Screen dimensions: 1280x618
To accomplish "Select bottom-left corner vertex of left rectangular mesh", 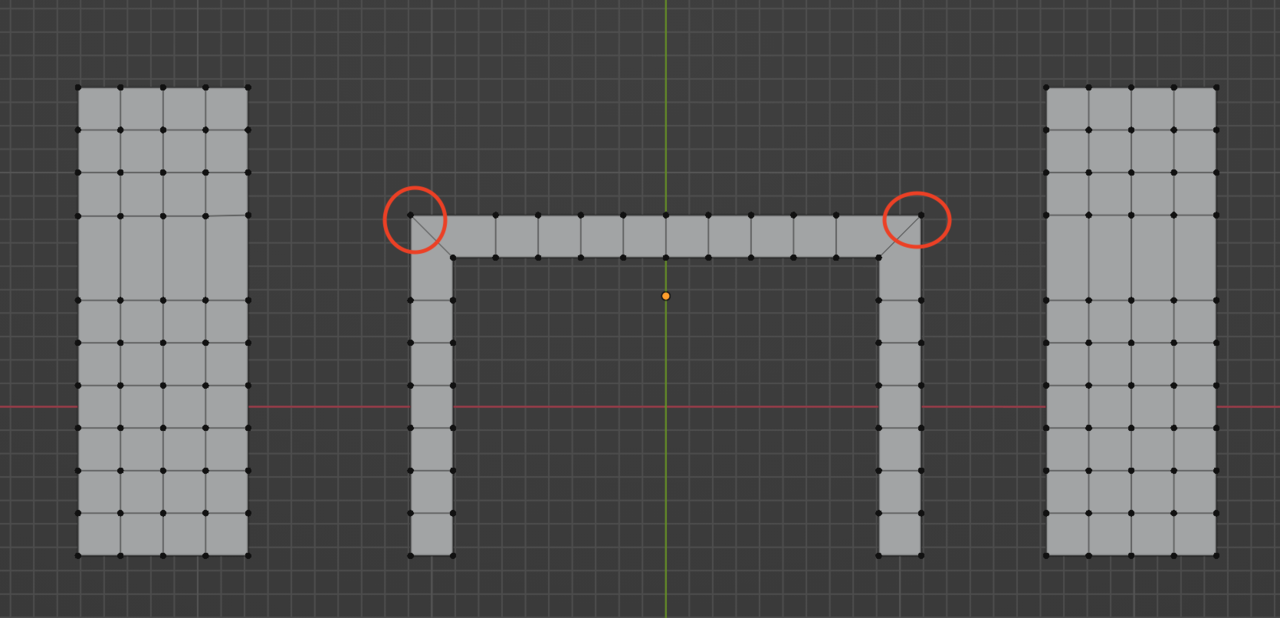I will click(x=78, y=555).
